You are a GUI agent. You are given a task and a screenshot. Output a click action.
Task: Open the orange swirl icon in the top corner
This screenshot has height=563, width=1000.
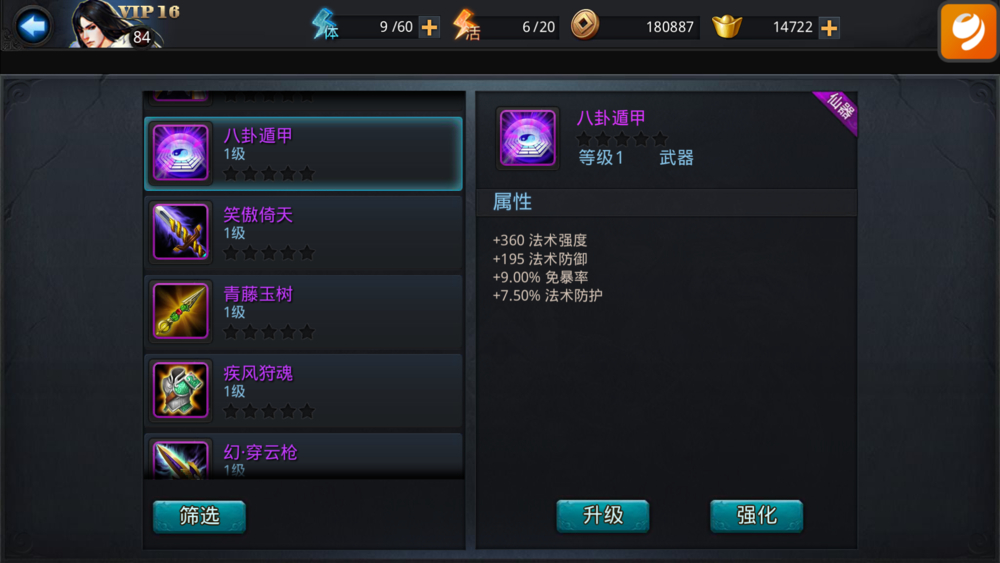point(968,31)
